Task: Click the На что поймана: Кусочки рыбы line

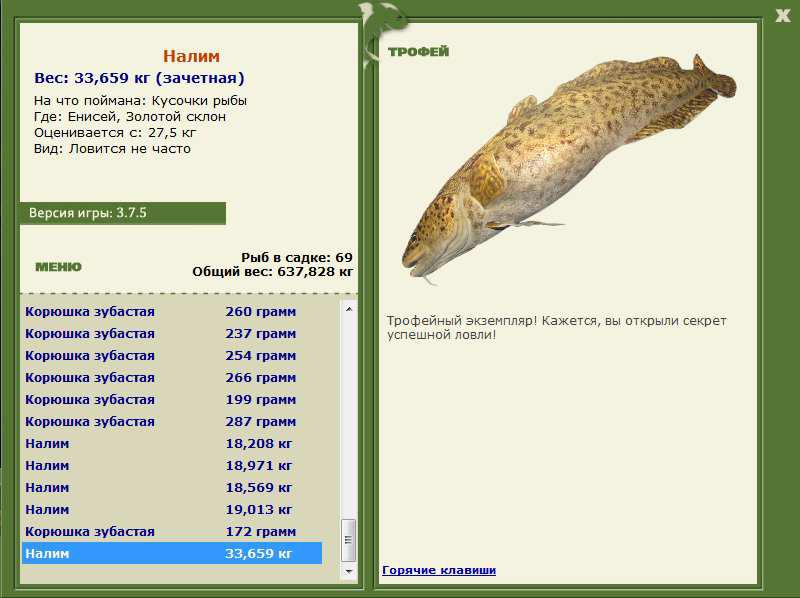Action: click(x=140, y=101)
